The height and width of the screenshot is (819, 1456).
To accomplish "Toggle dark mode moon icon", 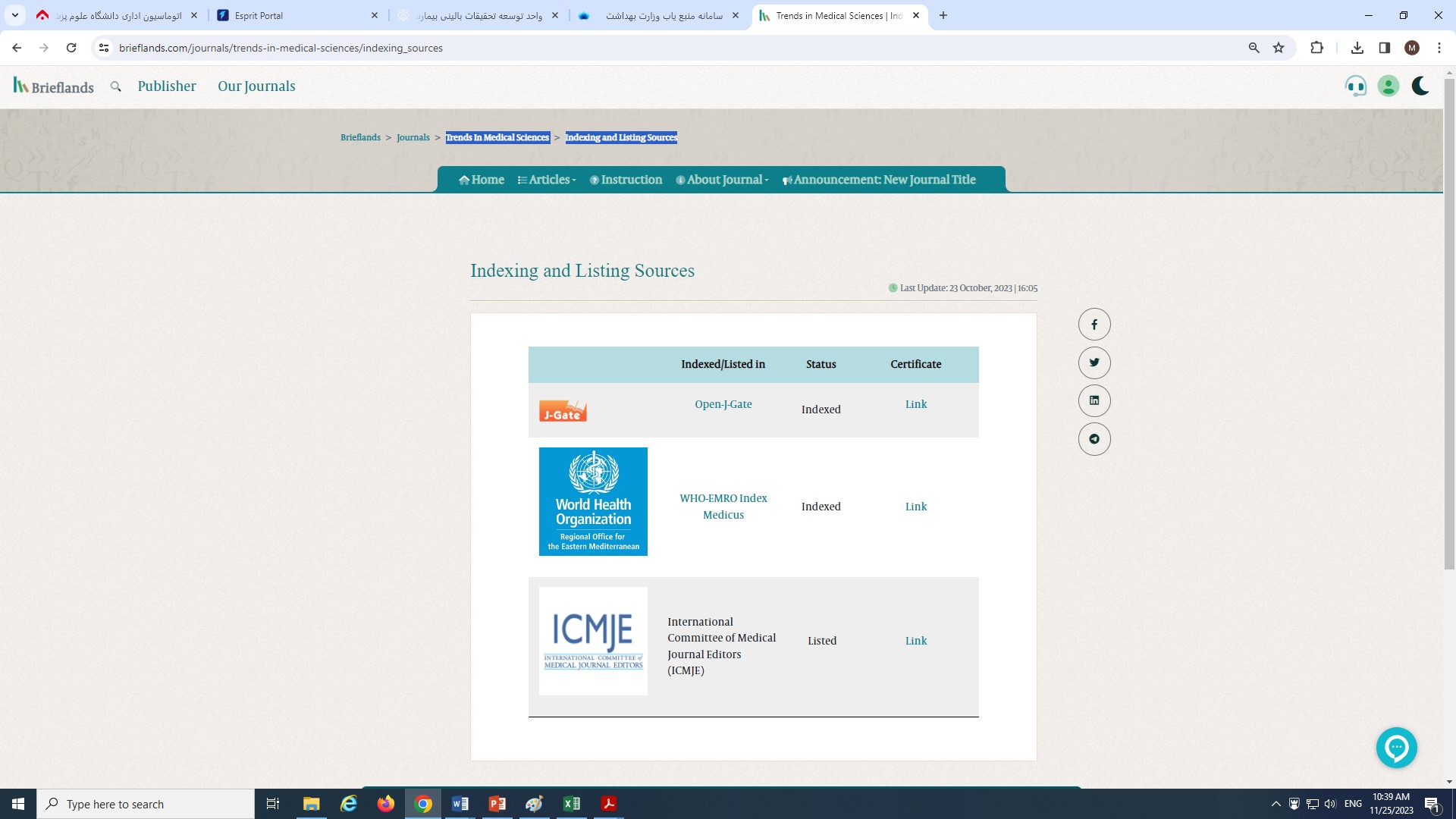I will (x=1420, y=86).
